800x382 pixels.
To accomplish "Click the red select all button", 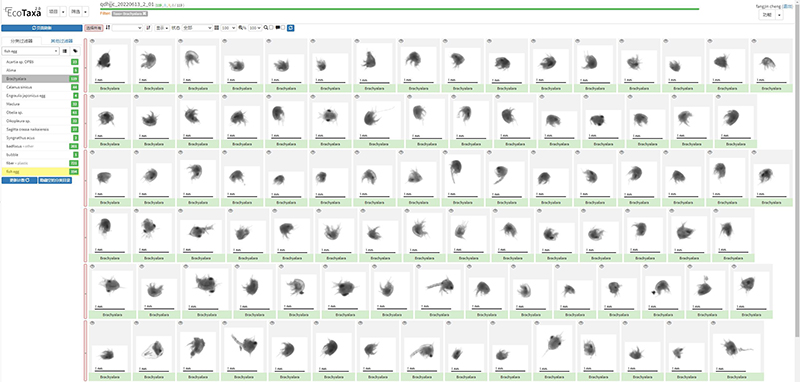I will (x=94, y=28).
